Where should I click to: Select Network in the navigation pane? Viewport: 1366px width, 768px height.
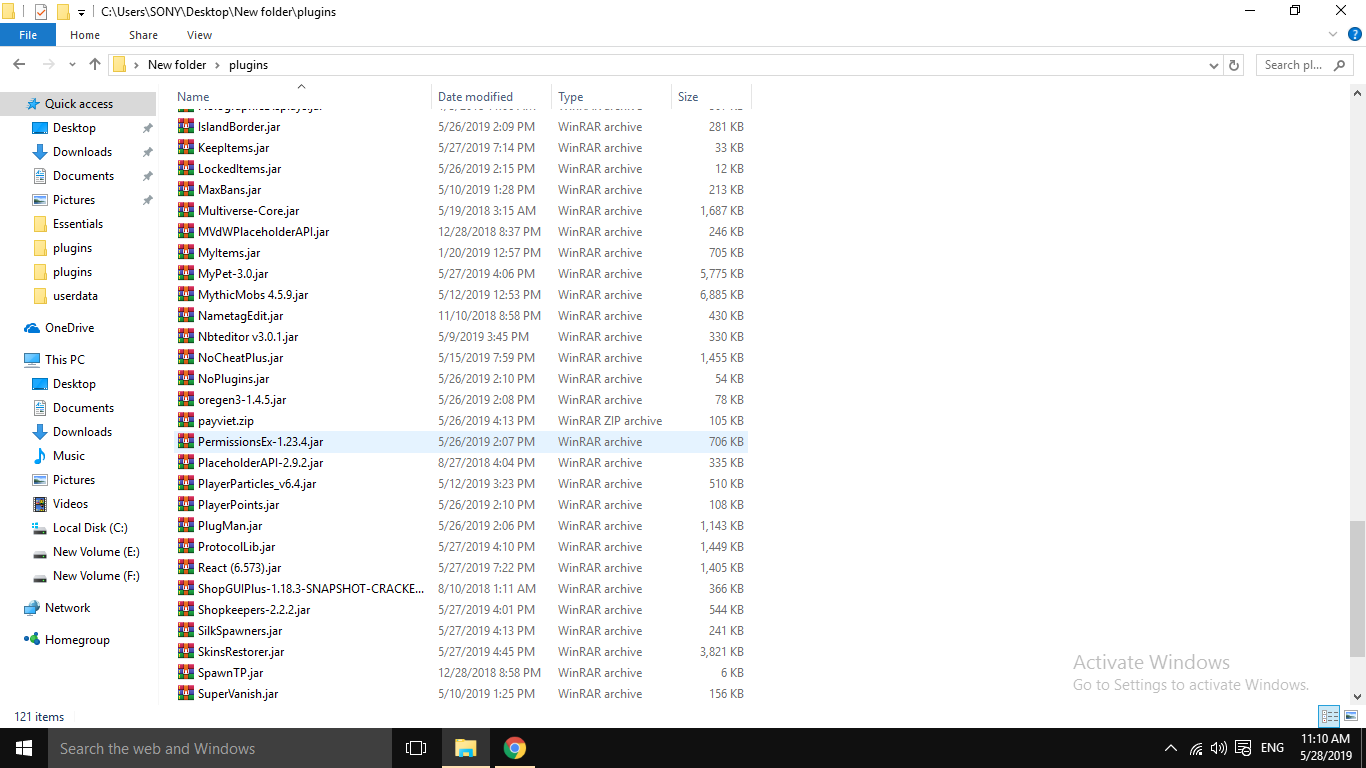point(67,608)
